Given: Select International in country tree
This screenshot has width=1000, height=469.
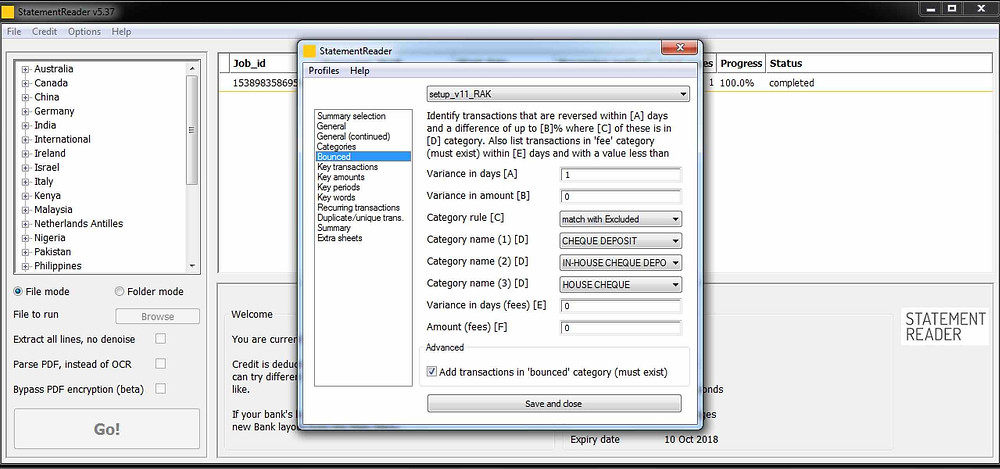Looking at the screenshot, I should pyautogui.click(x=62, y=139).
